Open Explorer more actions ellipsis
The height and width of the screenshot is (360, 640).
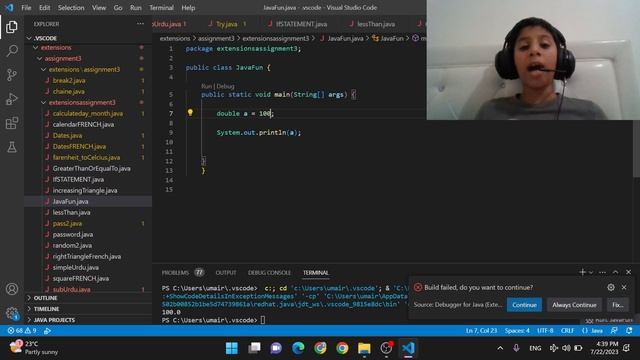(140, 24)
